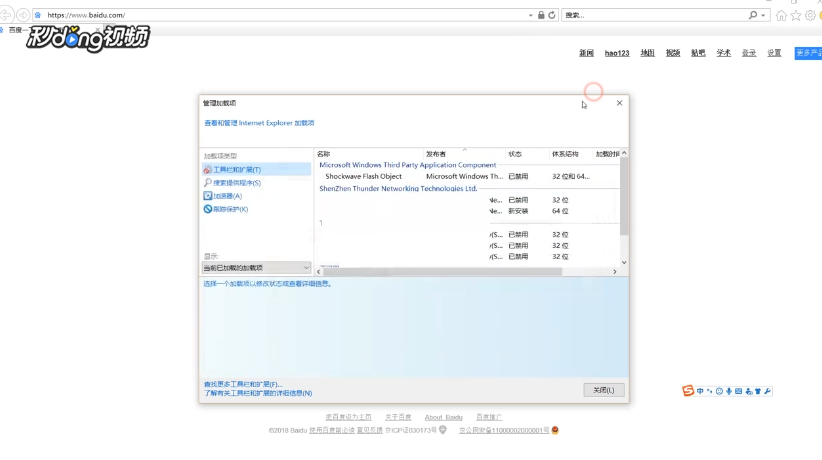Open the Baidu 新闻 link

click(x=586, y=53)
